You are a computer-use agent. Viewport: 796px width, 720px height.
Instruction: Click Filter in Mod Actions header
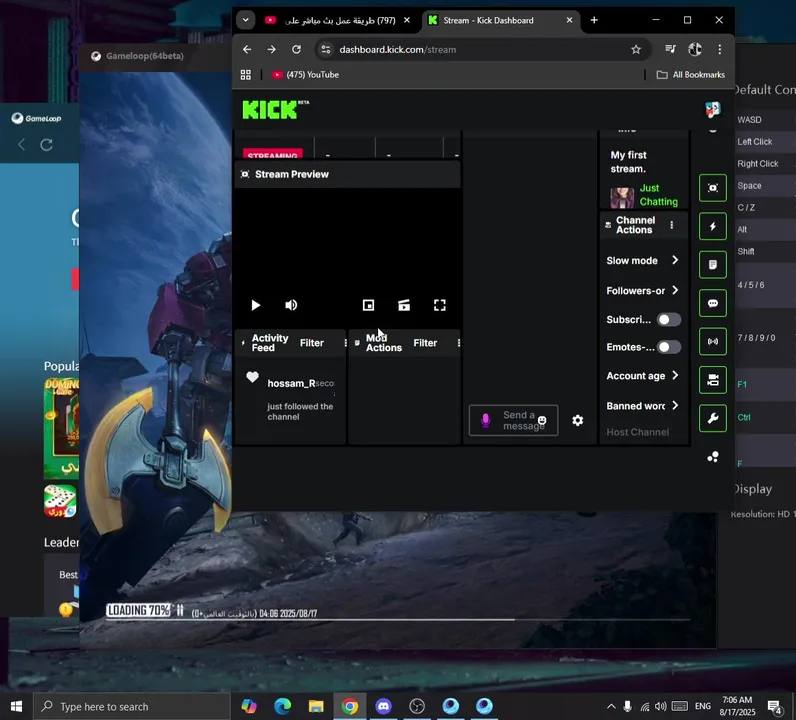(425, 343)
